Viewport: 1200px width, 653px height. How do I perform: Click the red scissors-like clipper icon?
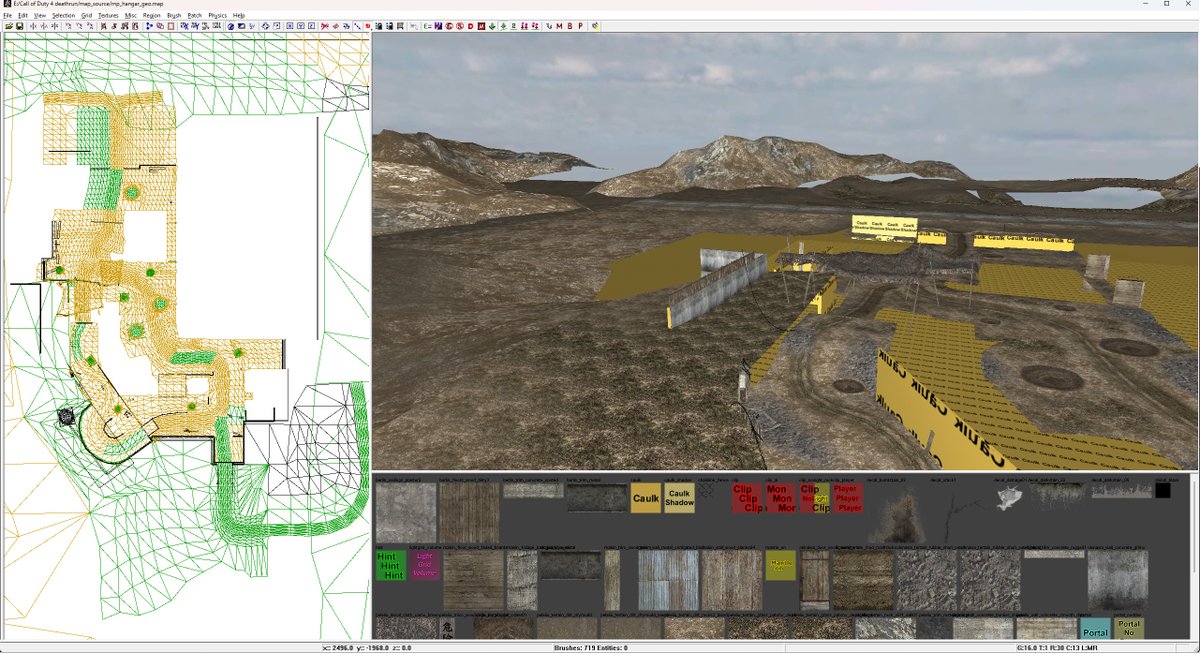coord(324,26)
